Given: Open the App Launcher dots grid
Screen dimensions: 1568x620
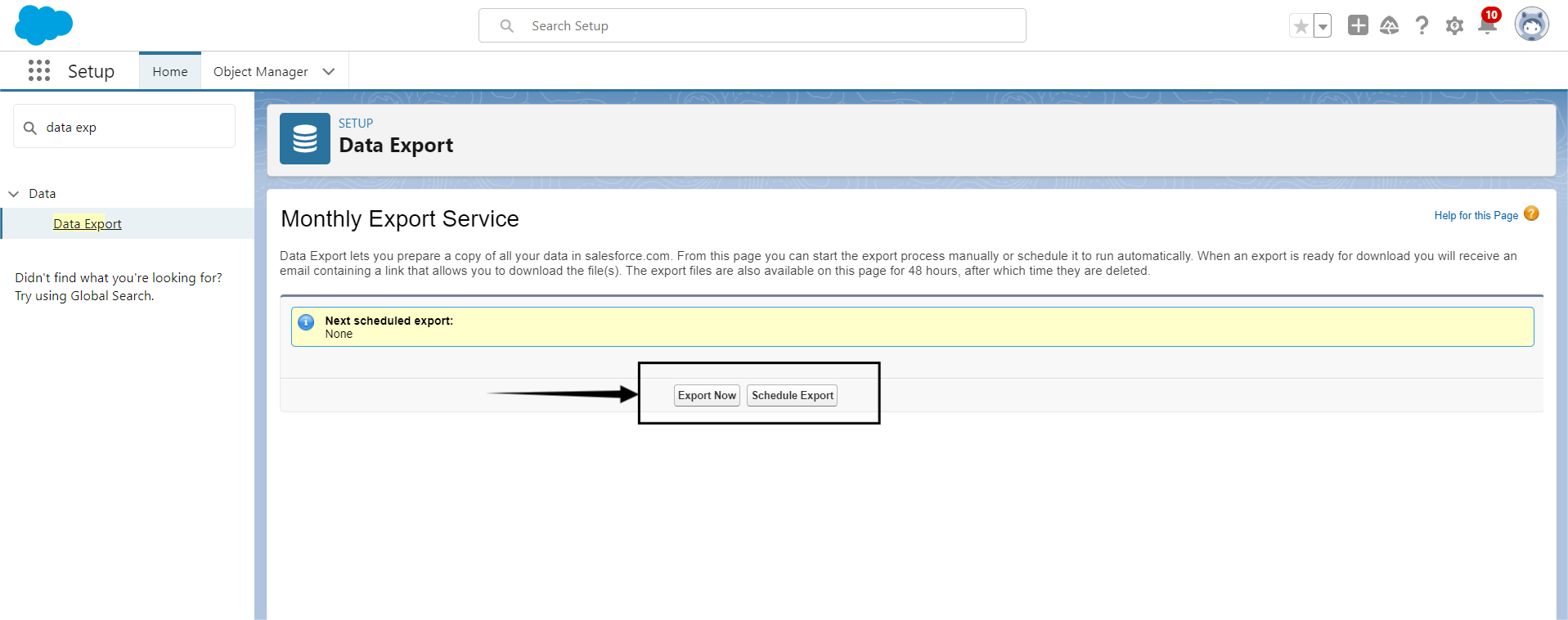Looking at the screenshot, I should (39, 70).
